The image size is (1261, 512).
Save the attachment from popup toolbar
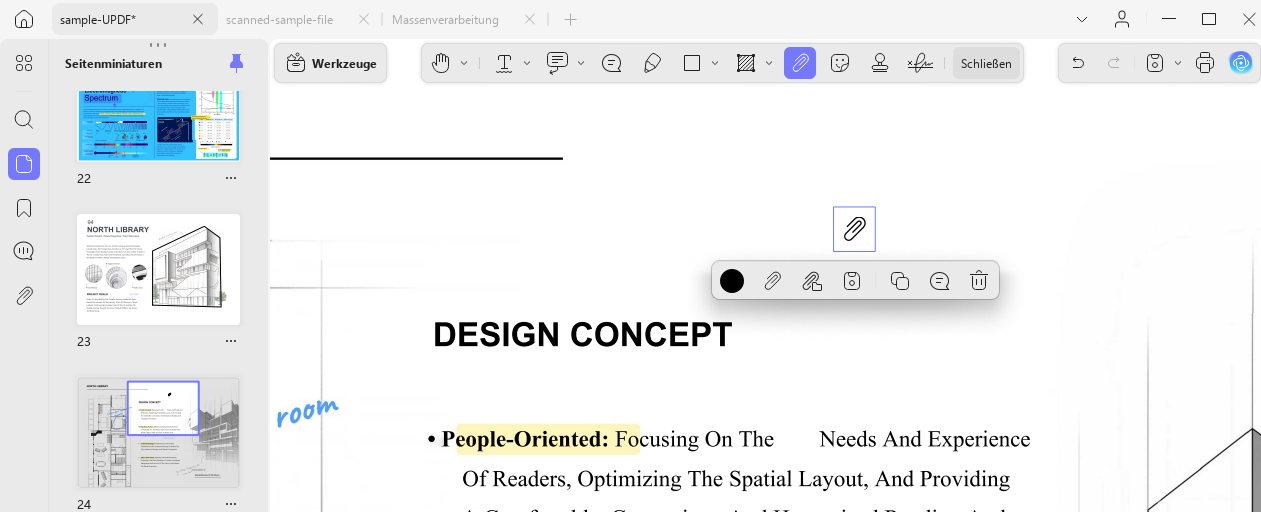click(x=852, y=281)
